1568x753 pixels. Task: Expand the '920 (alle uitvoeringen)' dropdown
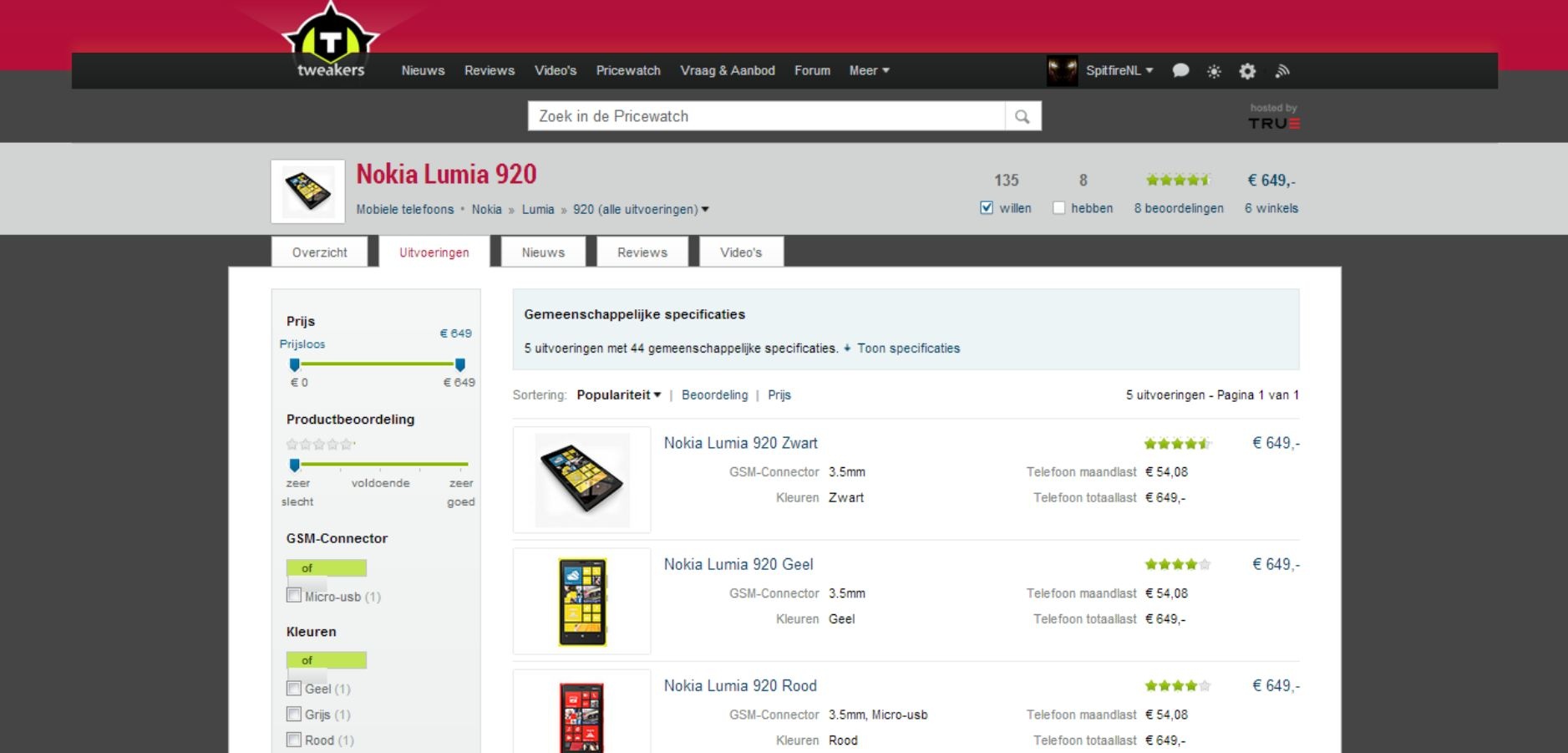(641, 210)
